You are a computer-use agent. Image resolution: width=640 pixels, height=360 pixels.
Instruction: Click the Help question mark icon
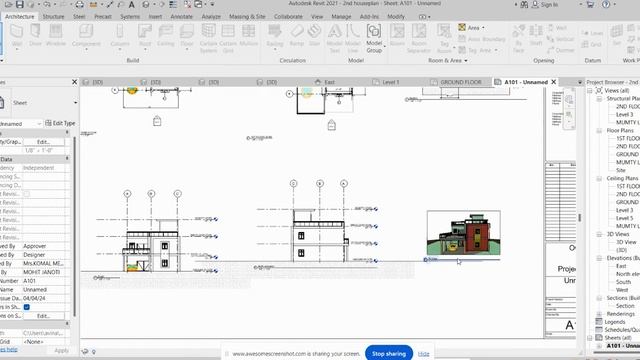tap(606, 4)
